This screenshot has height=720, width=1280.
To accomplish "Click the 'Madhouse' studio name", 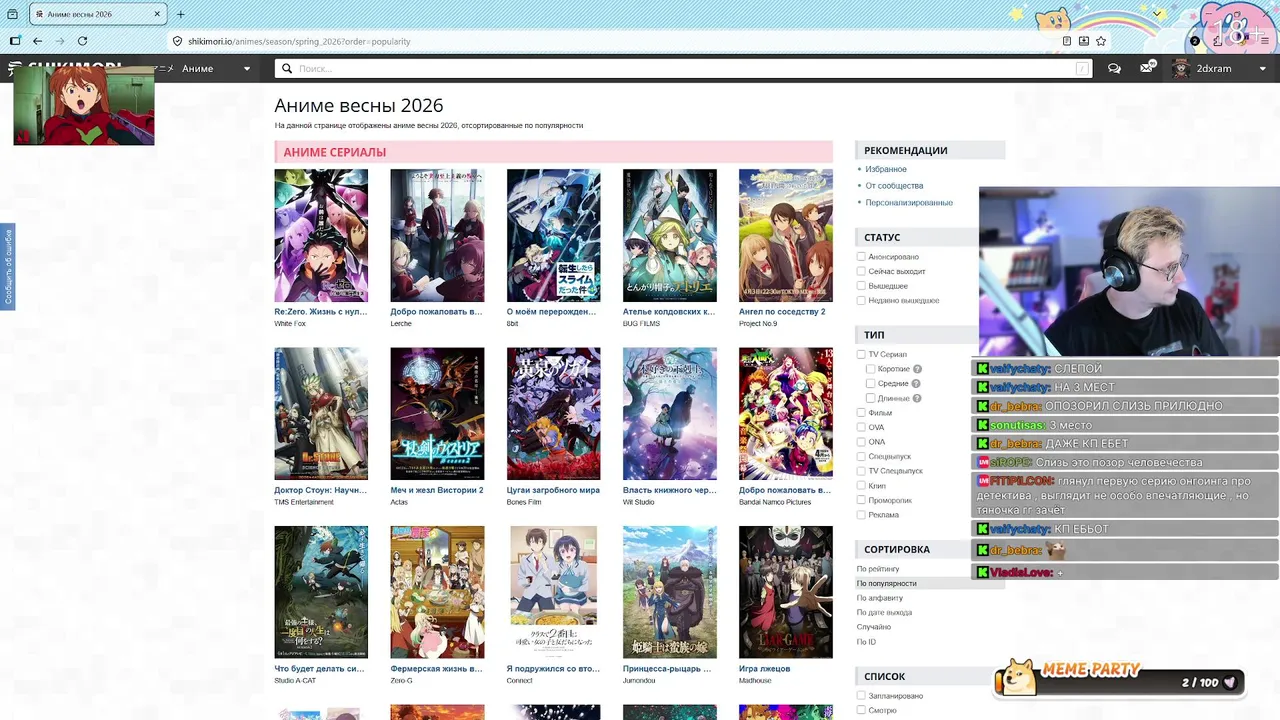I will tap(755, 681).
